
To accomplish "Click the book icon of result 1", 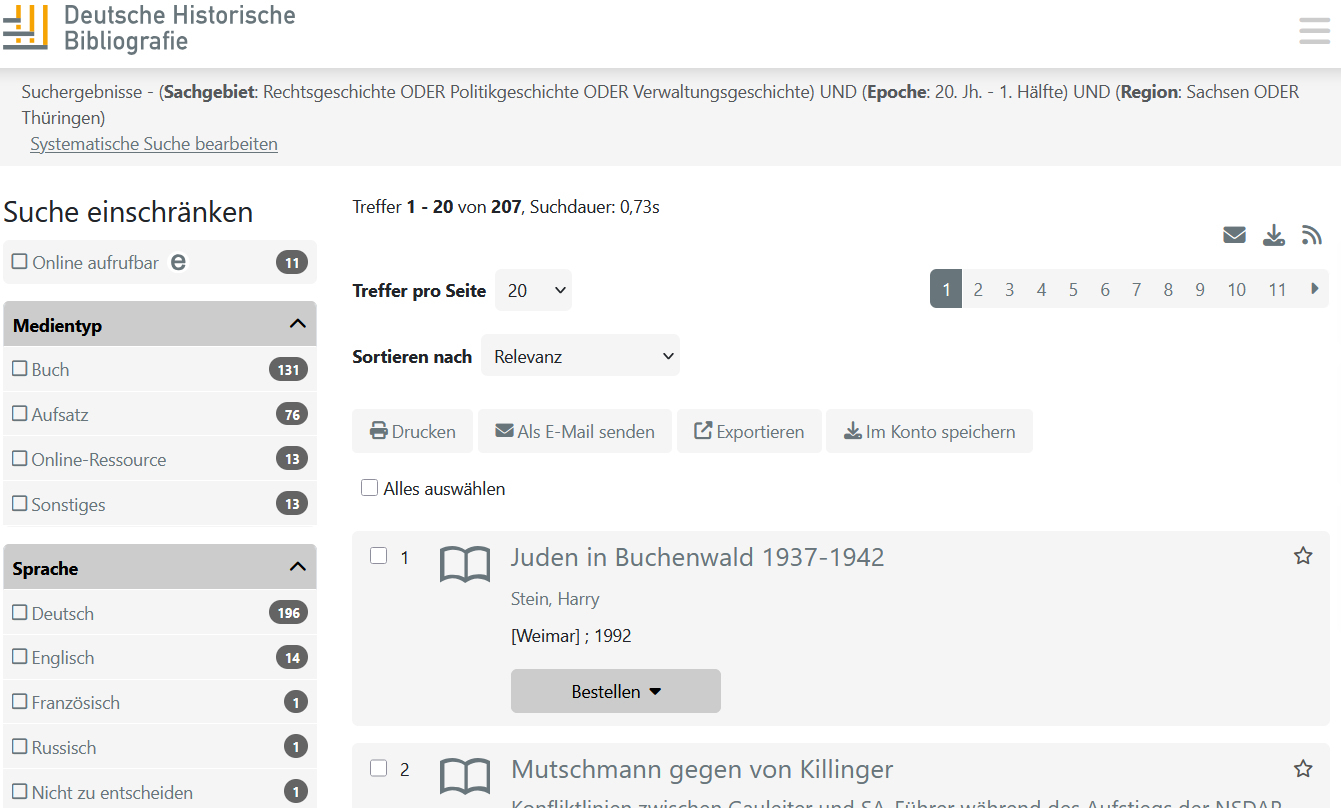I will pyautogui.click(x=465, y=565).
